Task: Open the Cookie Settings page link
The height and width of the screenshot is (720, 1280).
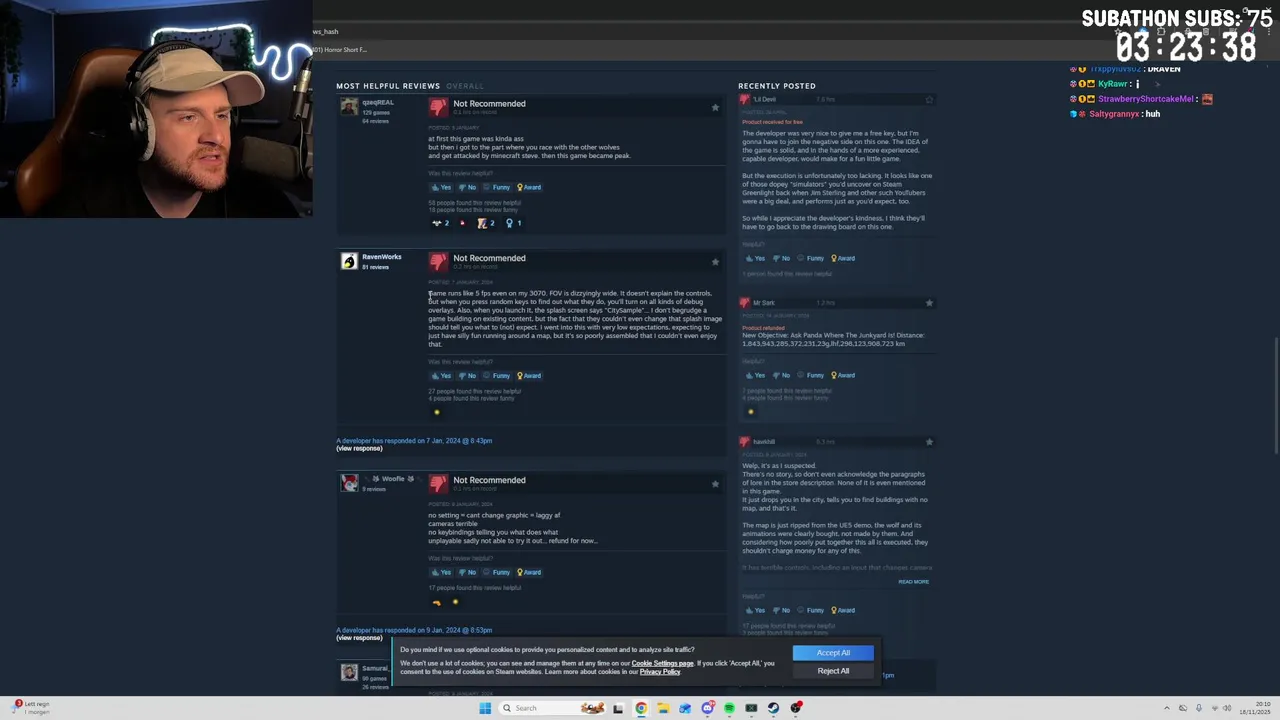Action: tap(662, 663)
